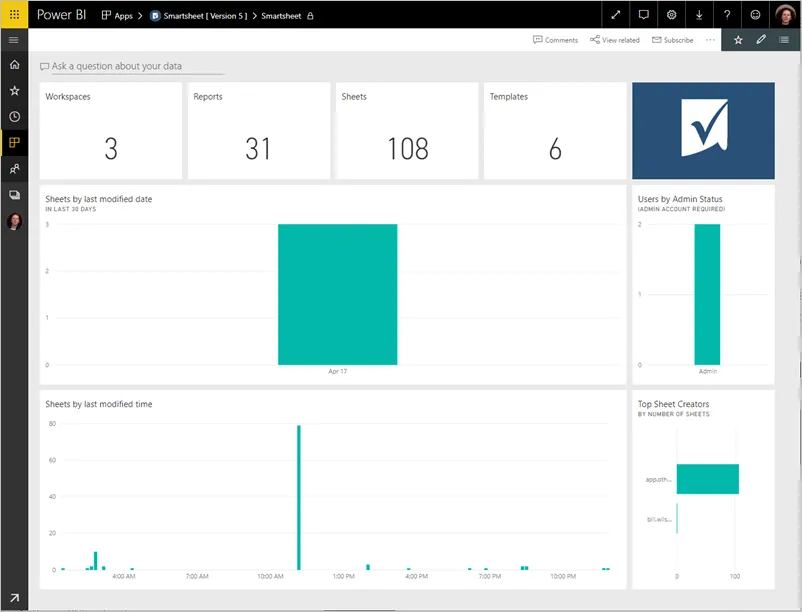Click the Smartsheet app icon in breadcrumb
Image resolution: width=802 pixels, height=612 pixels.
click(155, 16)
